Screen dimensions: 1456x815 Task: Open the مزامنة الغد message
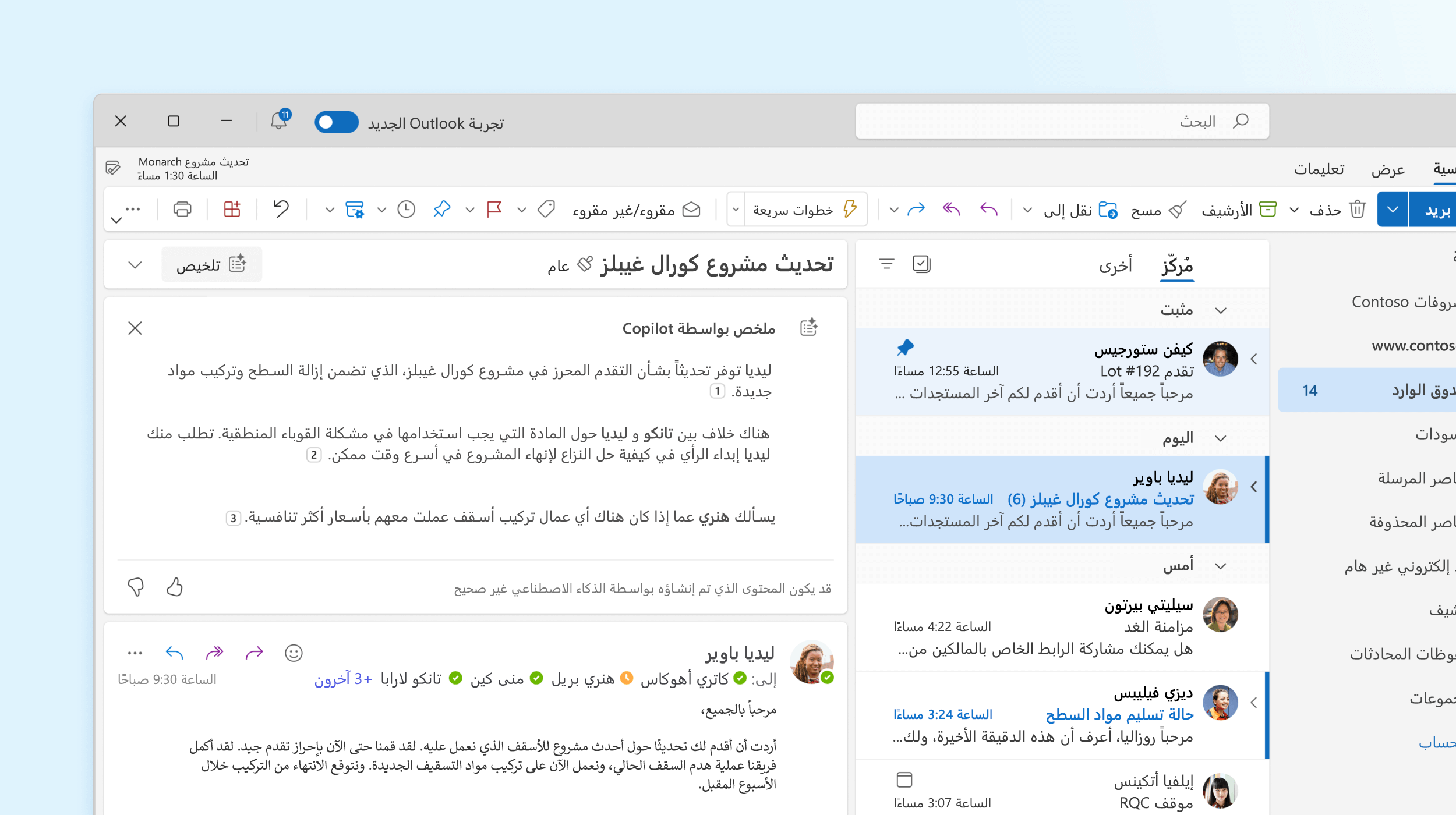[1062, 627]
